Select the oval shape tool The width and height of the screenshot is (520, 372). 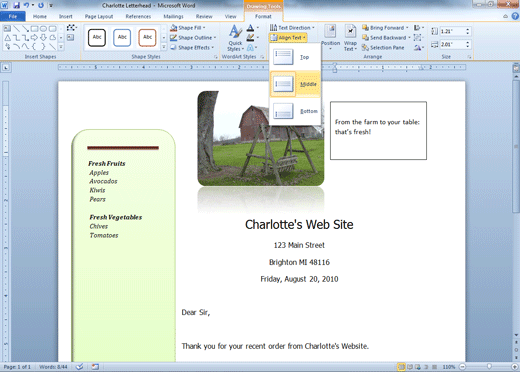(43, 29)
